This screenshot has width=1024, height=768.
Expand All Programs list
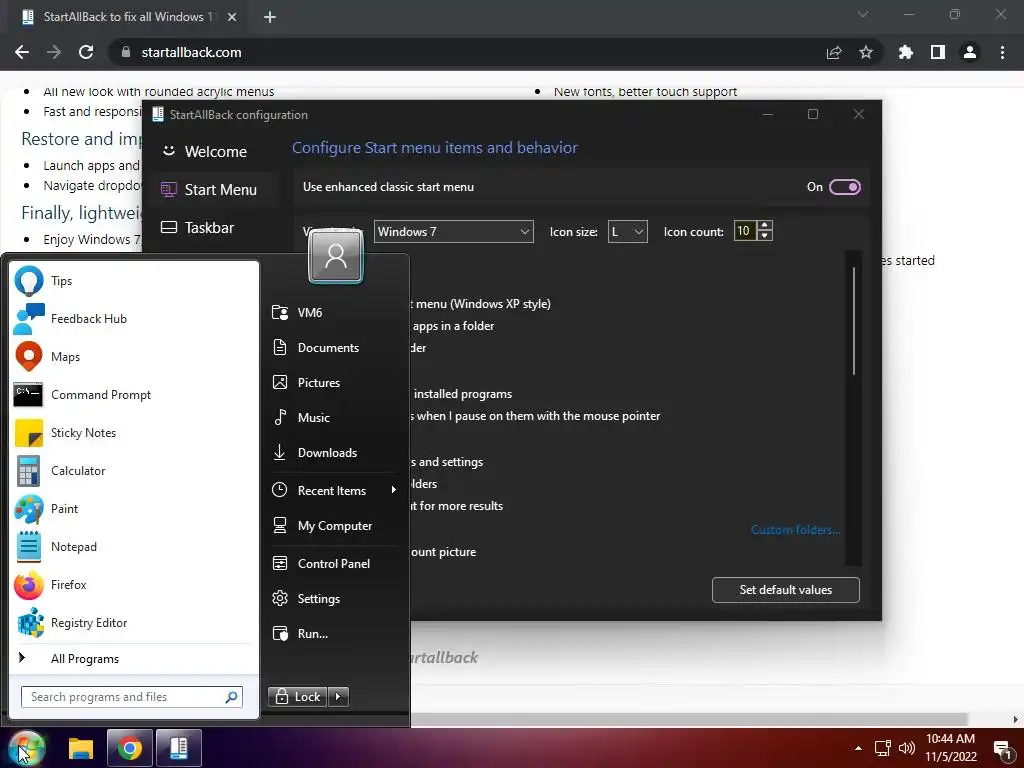click(134, 658)
